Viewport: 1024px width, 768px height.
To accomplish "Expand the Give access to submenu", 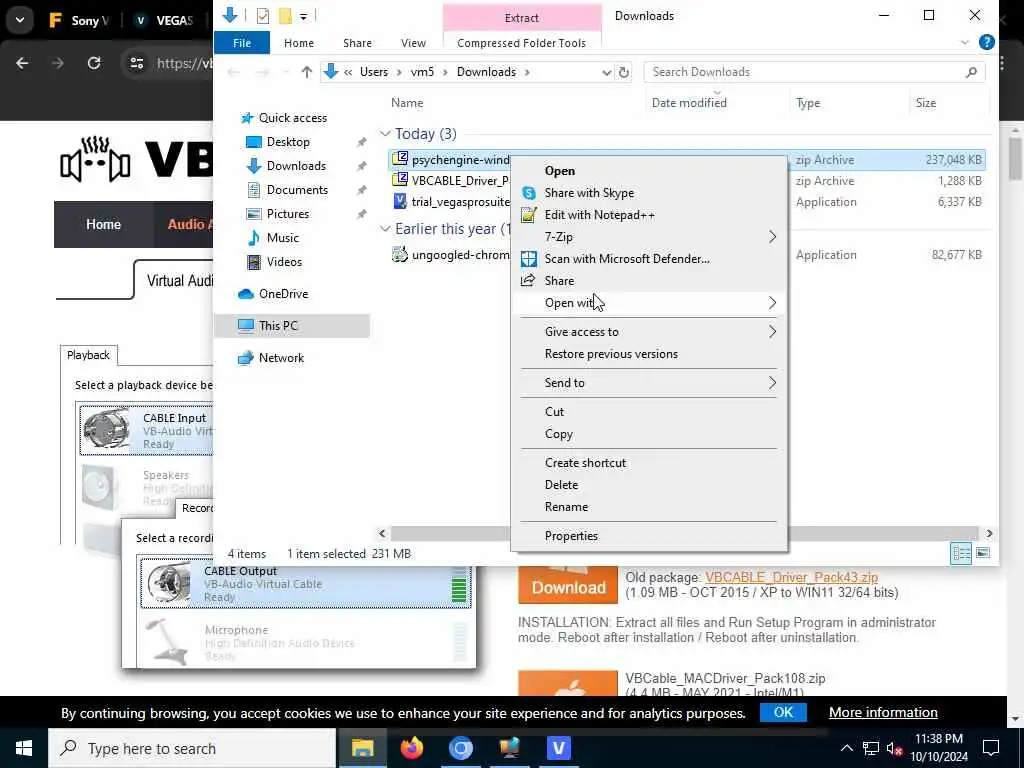I will coord(772,332).
